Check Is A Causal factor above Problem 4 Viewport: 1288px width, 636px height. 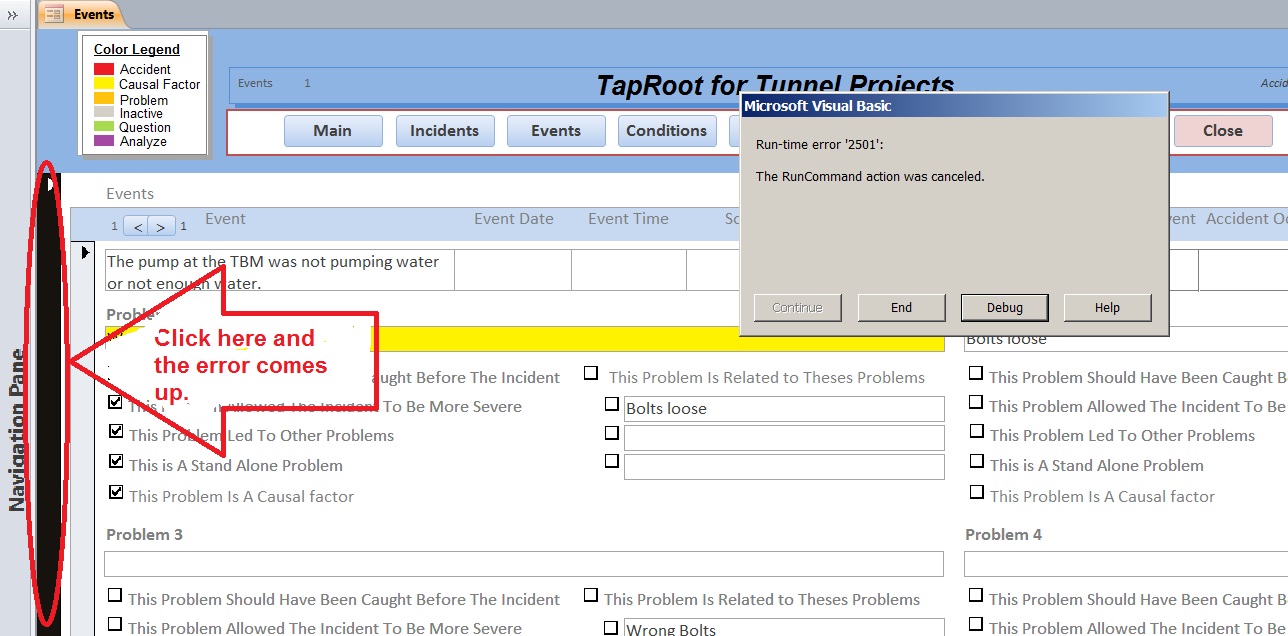[976, 492]
